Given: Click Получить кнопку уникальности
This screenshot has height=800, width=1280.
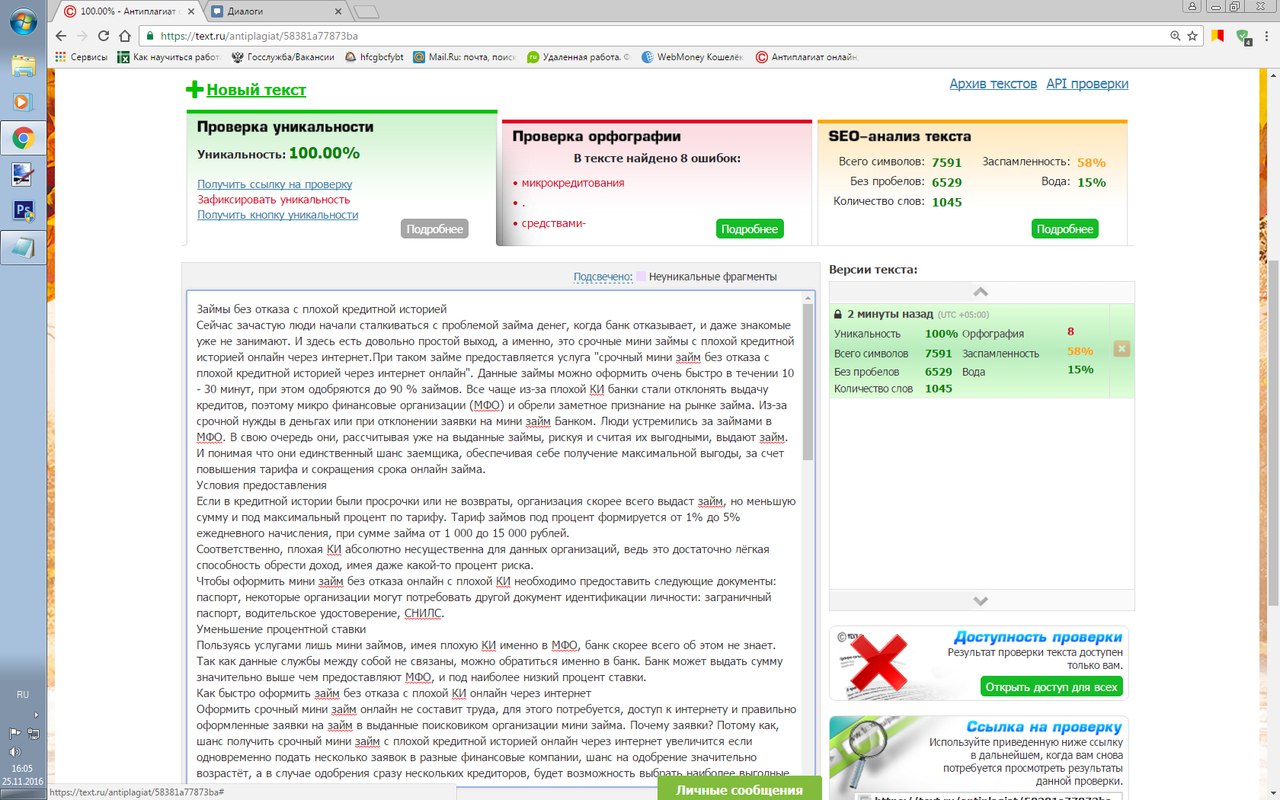Looking at the screenshot, I should 278,215.
